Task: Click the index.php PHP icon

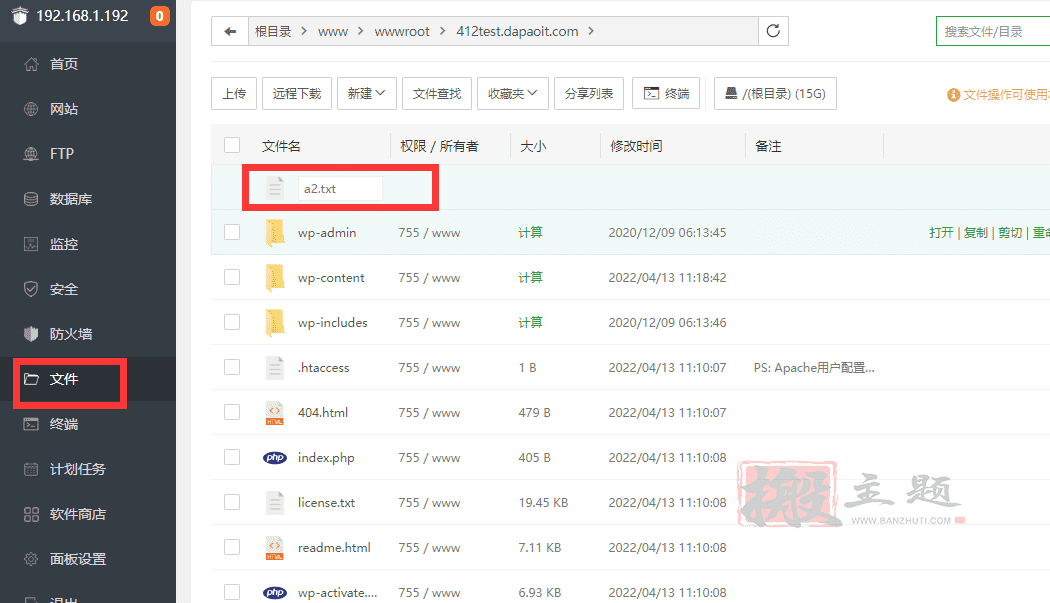Action: (275, 458)
